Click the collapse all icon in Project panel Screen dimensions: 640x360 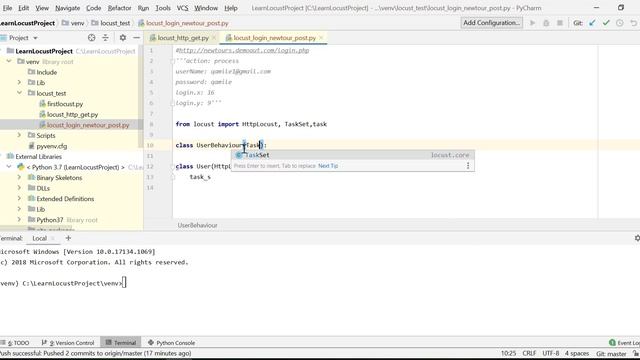105,38
